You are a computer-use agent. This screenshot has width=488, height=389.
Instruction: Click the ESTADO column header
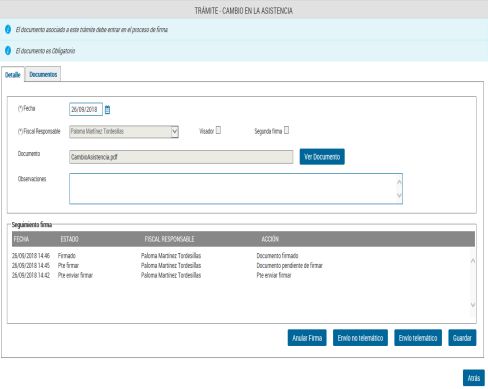(x=69, y=239)
